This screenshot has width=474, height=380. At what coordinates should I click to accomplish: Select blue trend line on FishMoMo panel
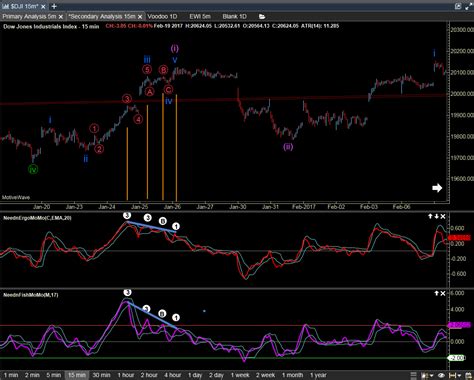coord(152,315)
